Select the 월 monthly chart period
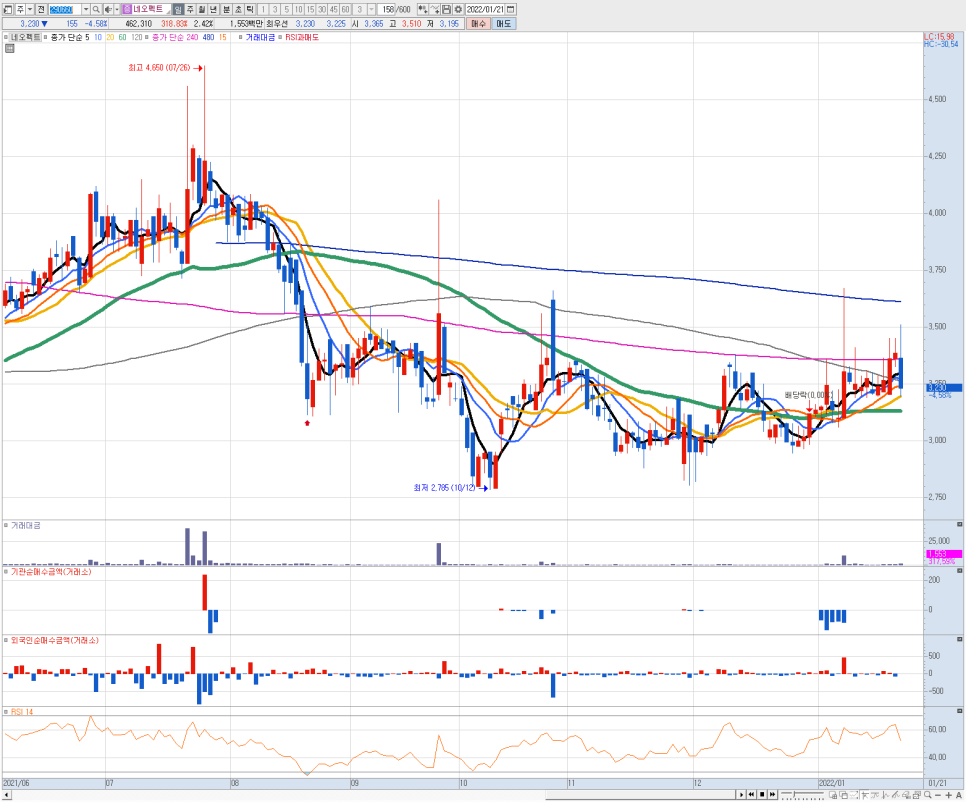This screenshot has width=966, height=802. (201, 9)
